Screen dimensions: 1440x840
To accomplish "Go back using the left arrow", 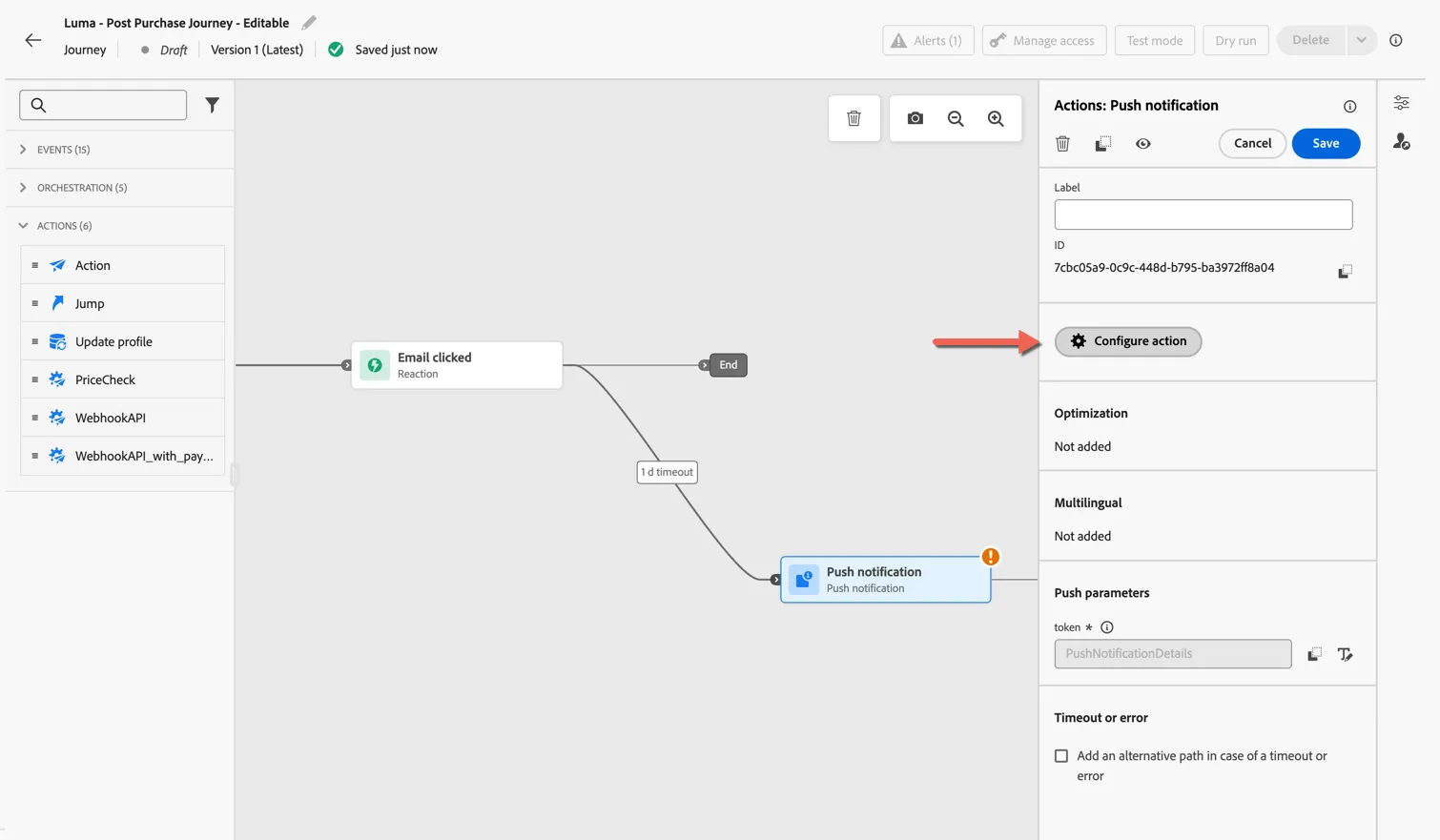I will click(x=33, y=40).
